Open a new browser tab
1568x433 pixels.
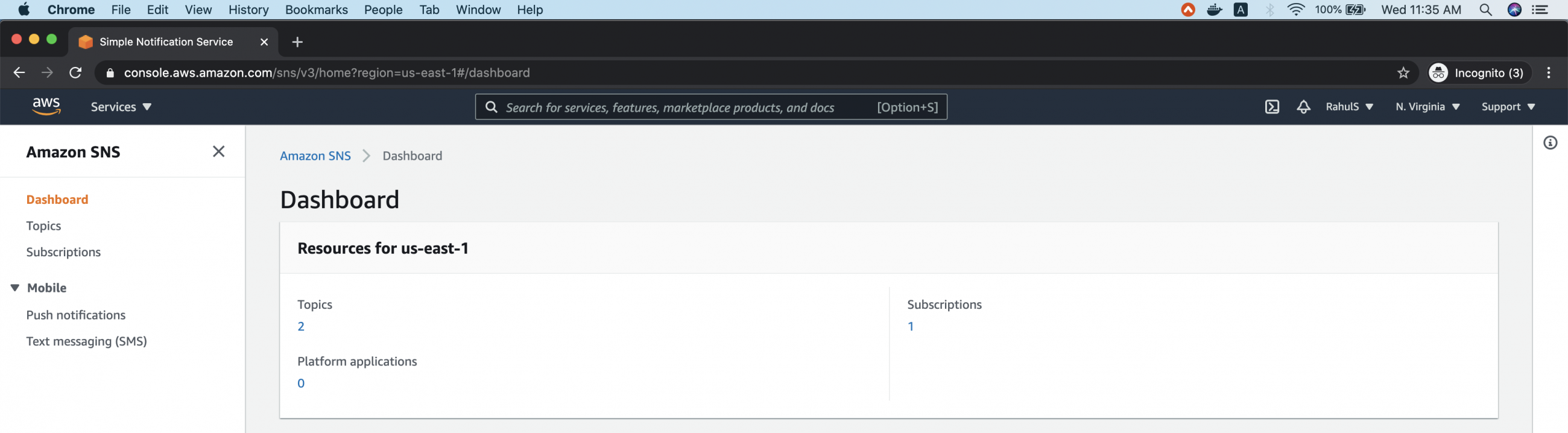297,42
